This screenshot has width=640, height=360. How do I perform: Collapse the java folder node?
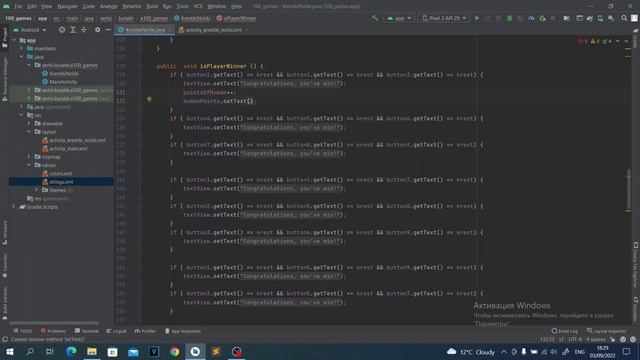[22, 57]
